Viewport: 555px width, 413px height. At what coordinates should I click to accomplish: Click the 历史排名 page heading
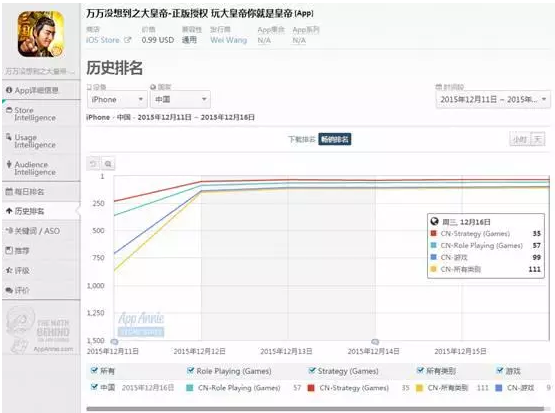pos(114,68)
